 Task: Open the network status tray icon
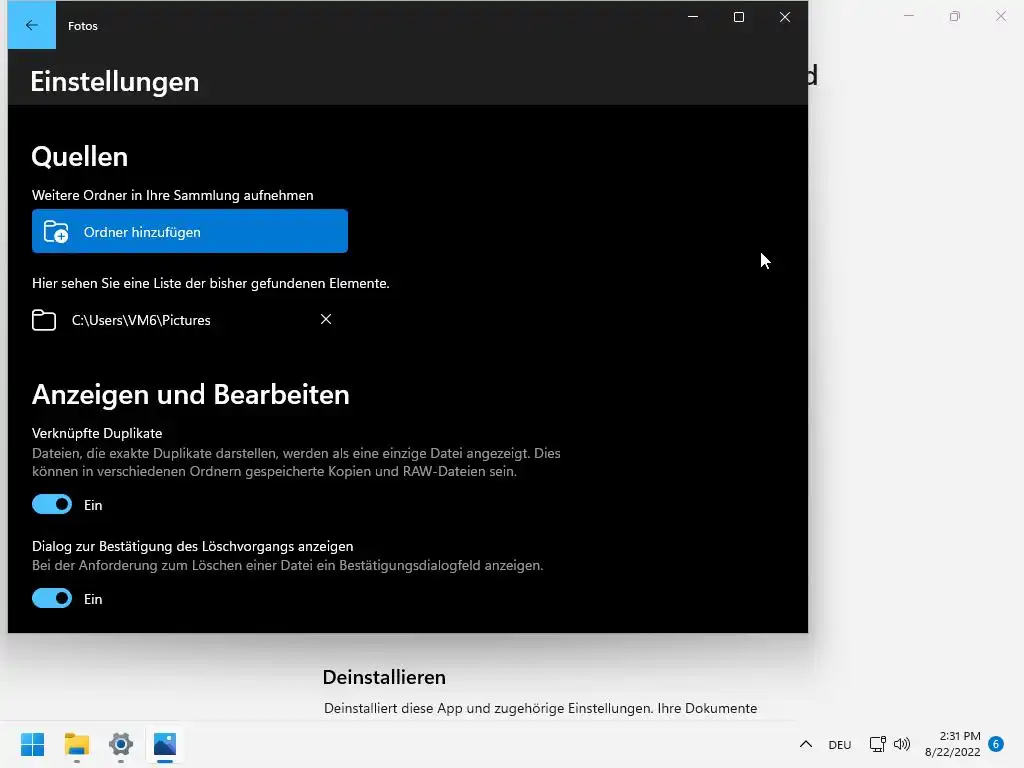pyautogui.click(x=877, y=744)
